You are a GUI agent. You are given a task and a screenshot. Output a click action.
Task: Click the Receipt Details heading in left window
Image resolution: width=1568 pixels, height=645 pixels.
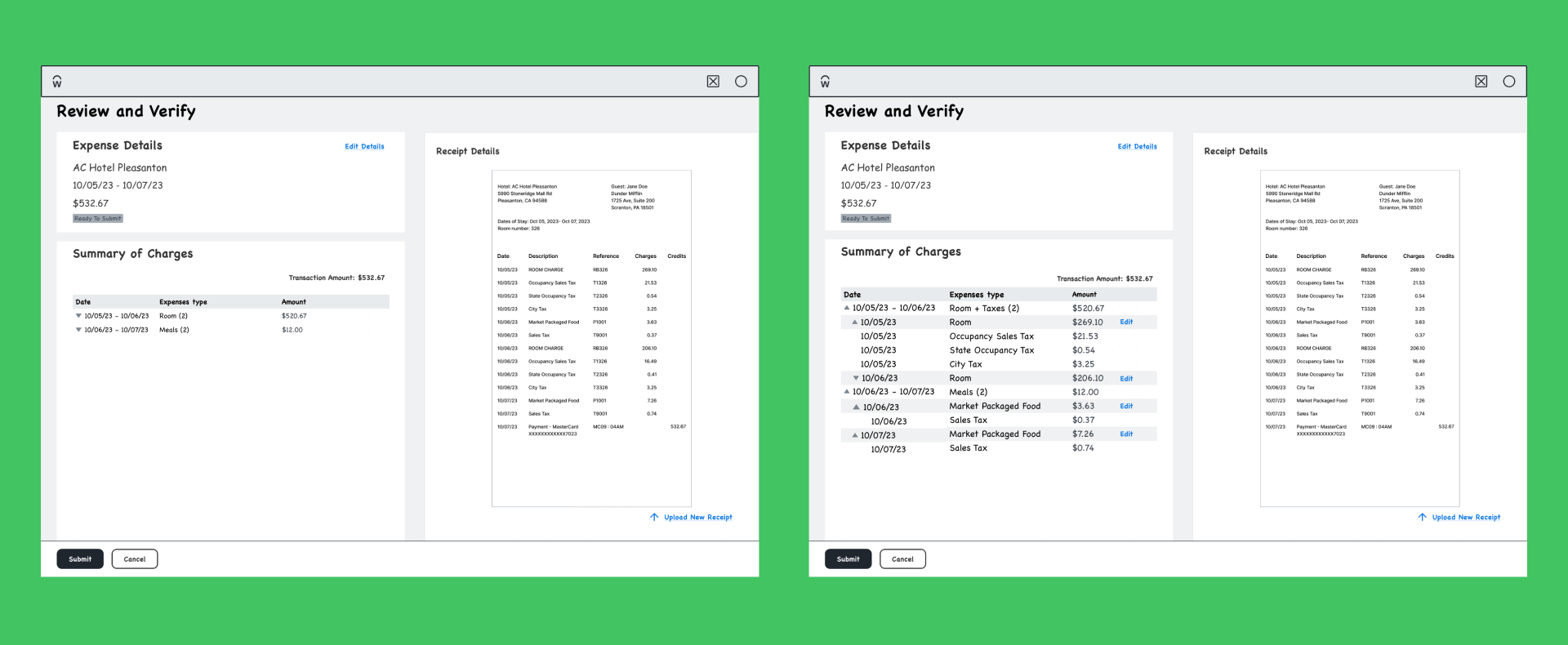pos(467,151)
